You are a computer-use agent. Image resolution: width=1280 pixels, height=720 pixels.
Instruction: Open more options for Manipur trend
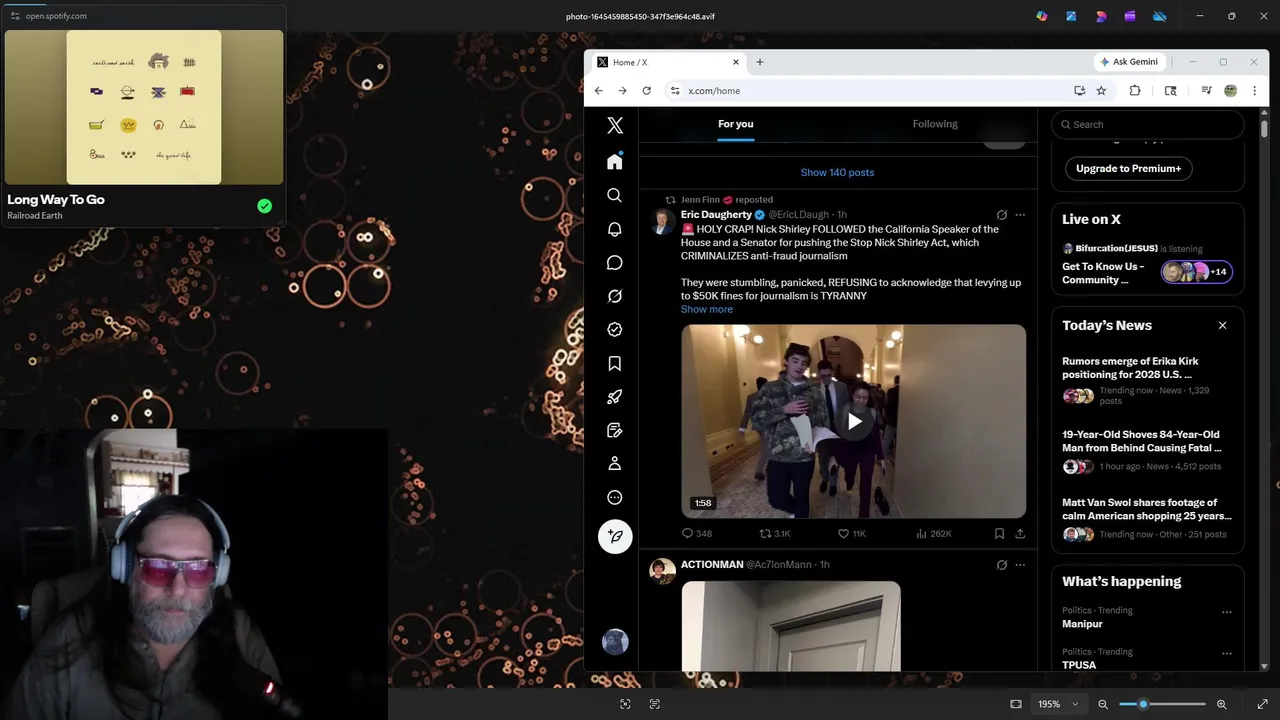[1227, 612]
